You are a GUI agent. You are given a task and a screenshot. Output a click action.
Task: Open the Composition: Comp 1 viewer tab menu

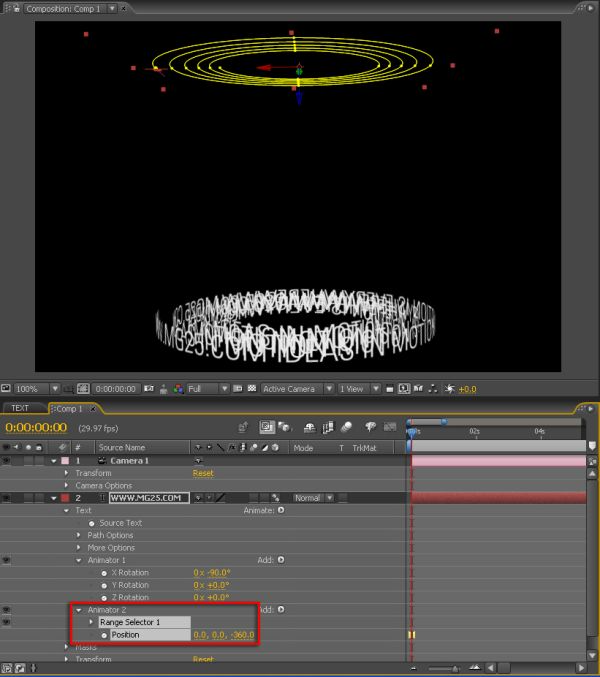tap(112, 8)
